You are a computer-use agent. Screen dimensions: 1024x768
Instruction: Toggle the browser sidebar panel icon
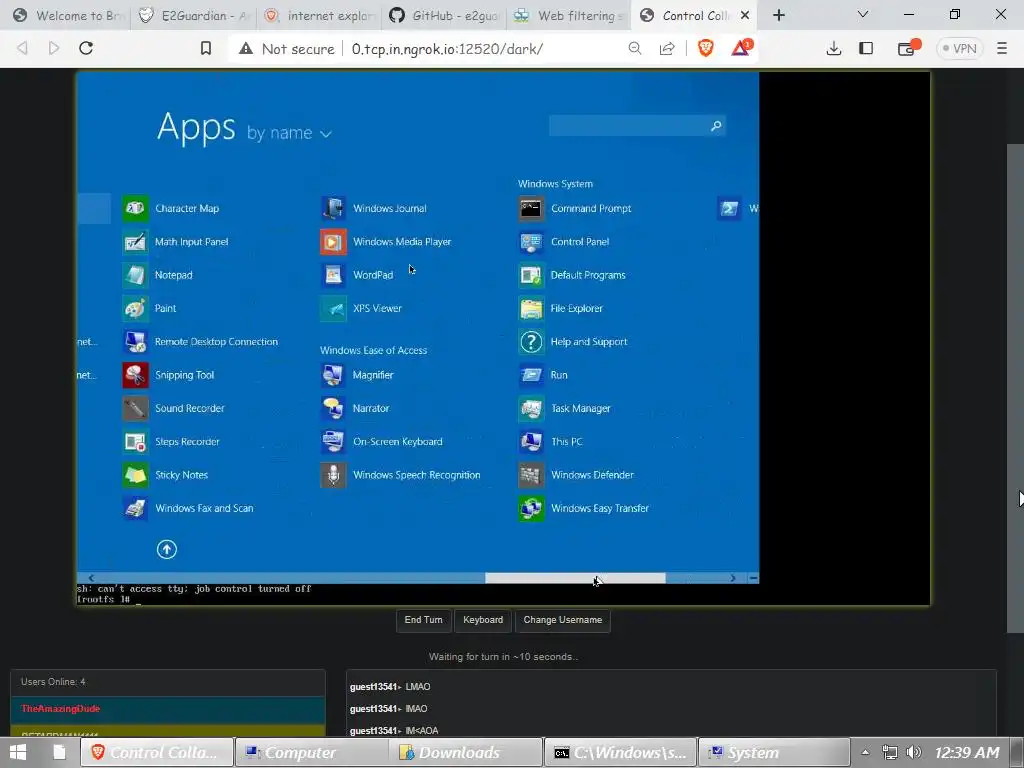[866, 48]
